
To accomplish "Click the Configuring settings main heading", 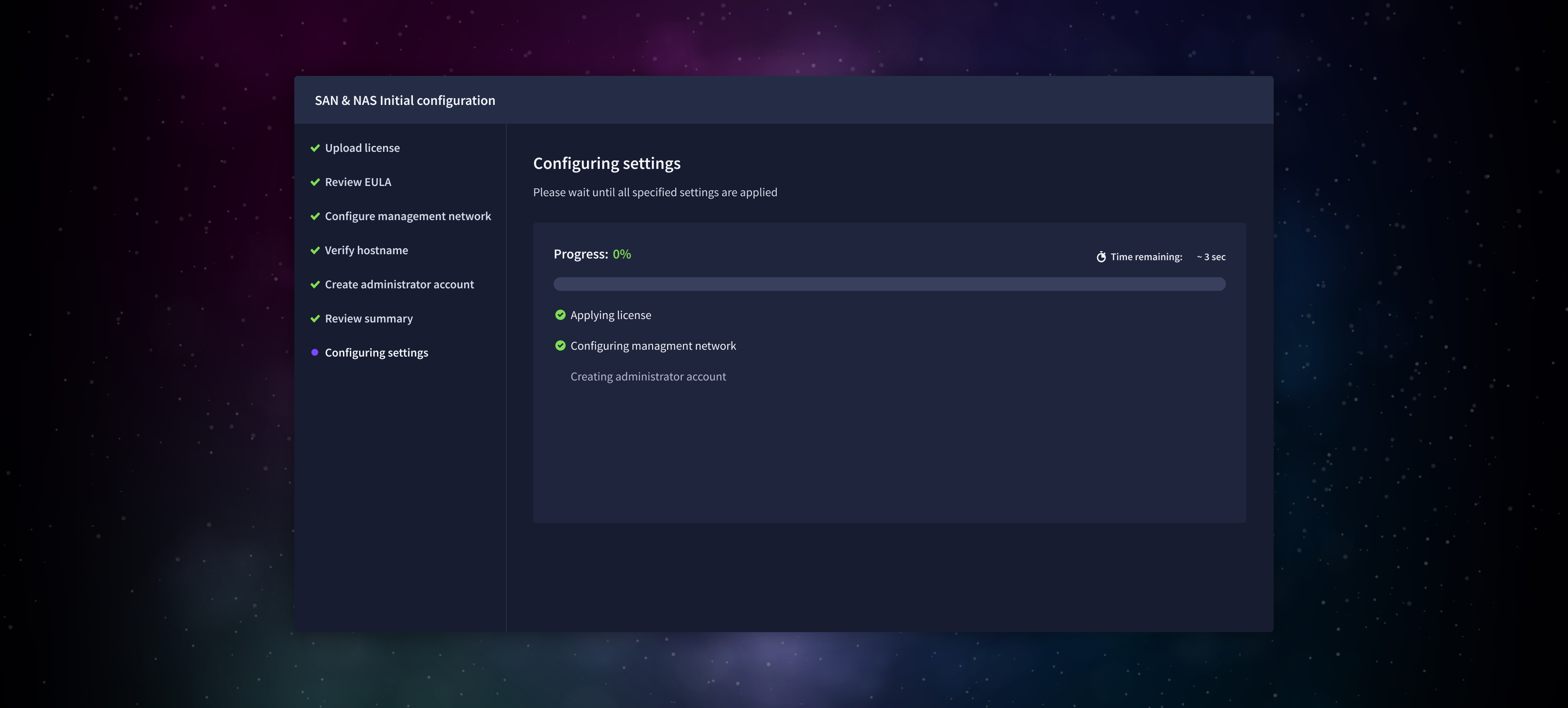I will (x=607, y=163).
